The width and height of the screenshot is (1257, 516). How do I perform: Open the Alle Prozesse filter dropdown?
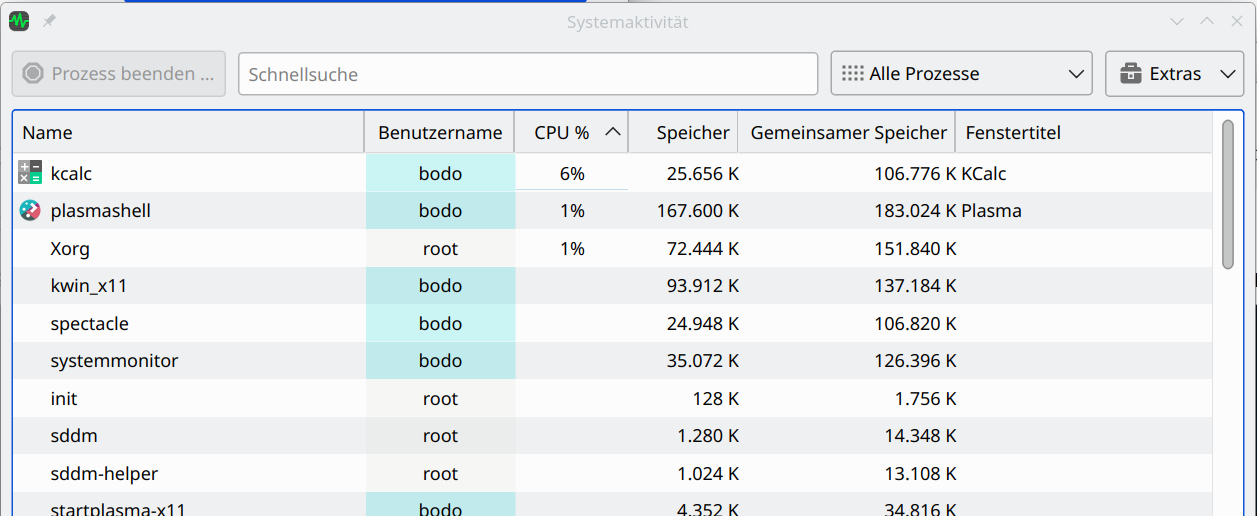961,74
